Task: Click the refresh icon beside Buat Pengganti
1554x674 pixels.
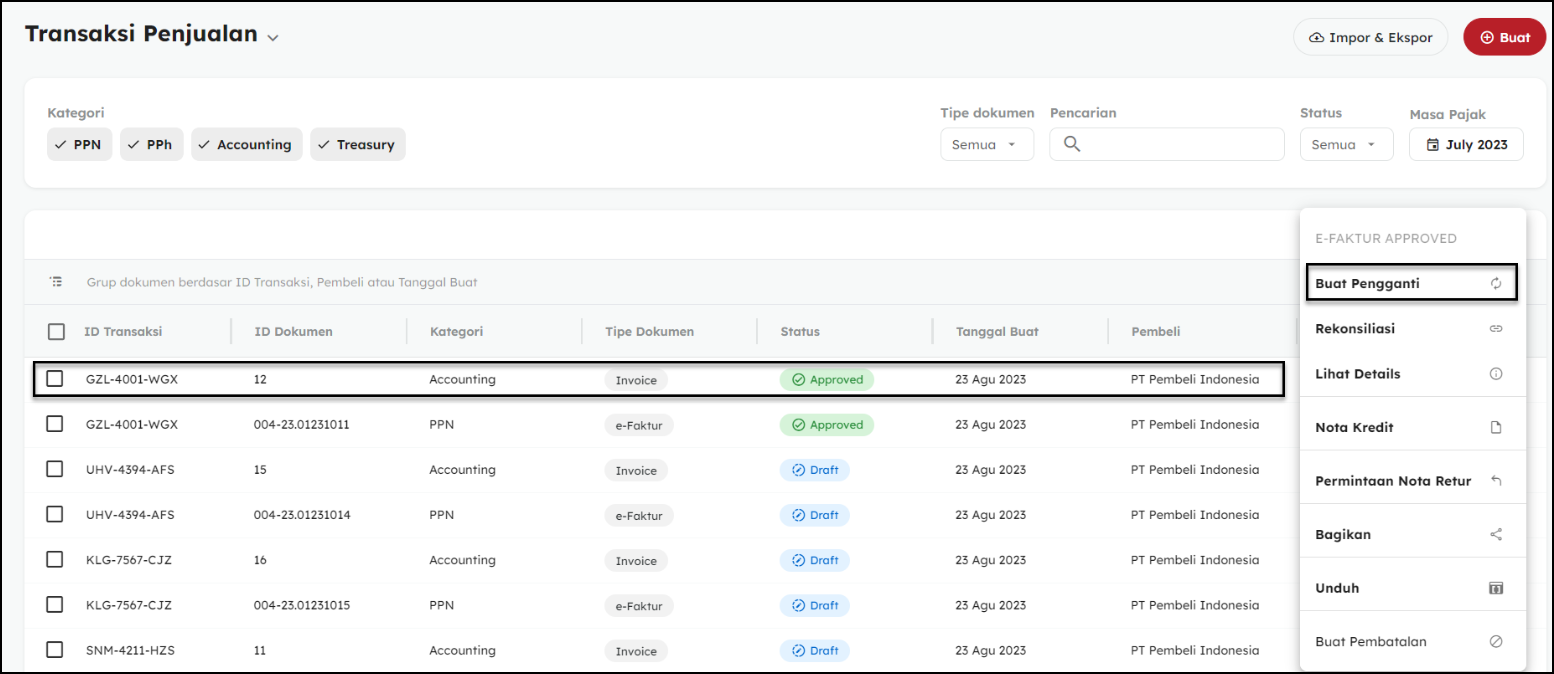Action: pyautogui.click(x=1496, y=283)
